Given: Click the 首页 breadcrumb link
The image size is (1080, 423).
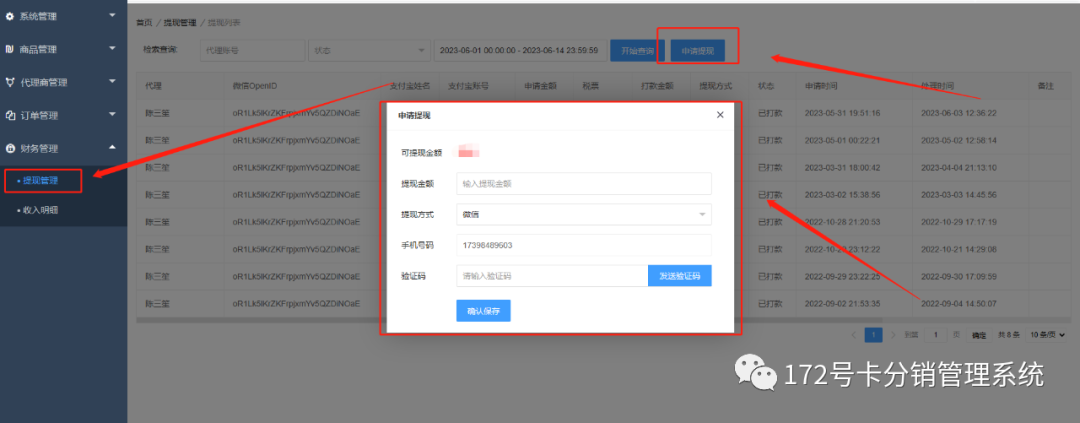Looking at the screenshot, I should tap(144, 22).
